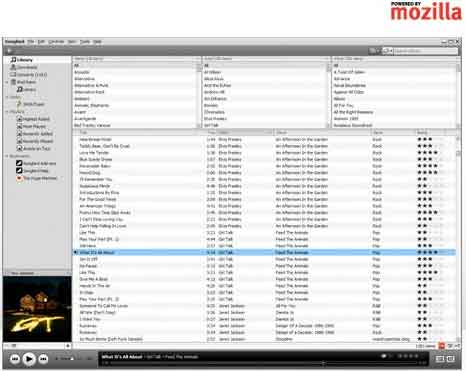Start playback with the round play button
Viewport: 466px width, 371px height.
point(29,359)
